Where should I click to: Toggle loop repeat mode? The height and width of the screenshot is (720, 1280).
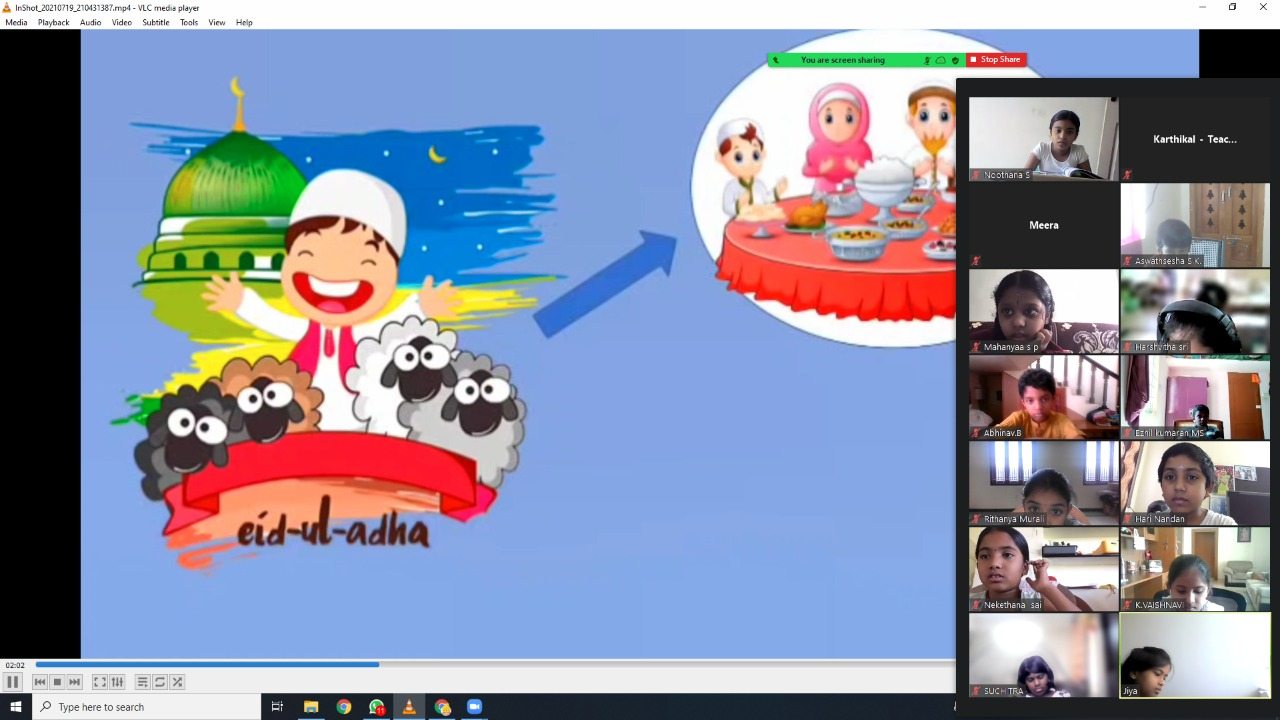click(x=160, y=682)
